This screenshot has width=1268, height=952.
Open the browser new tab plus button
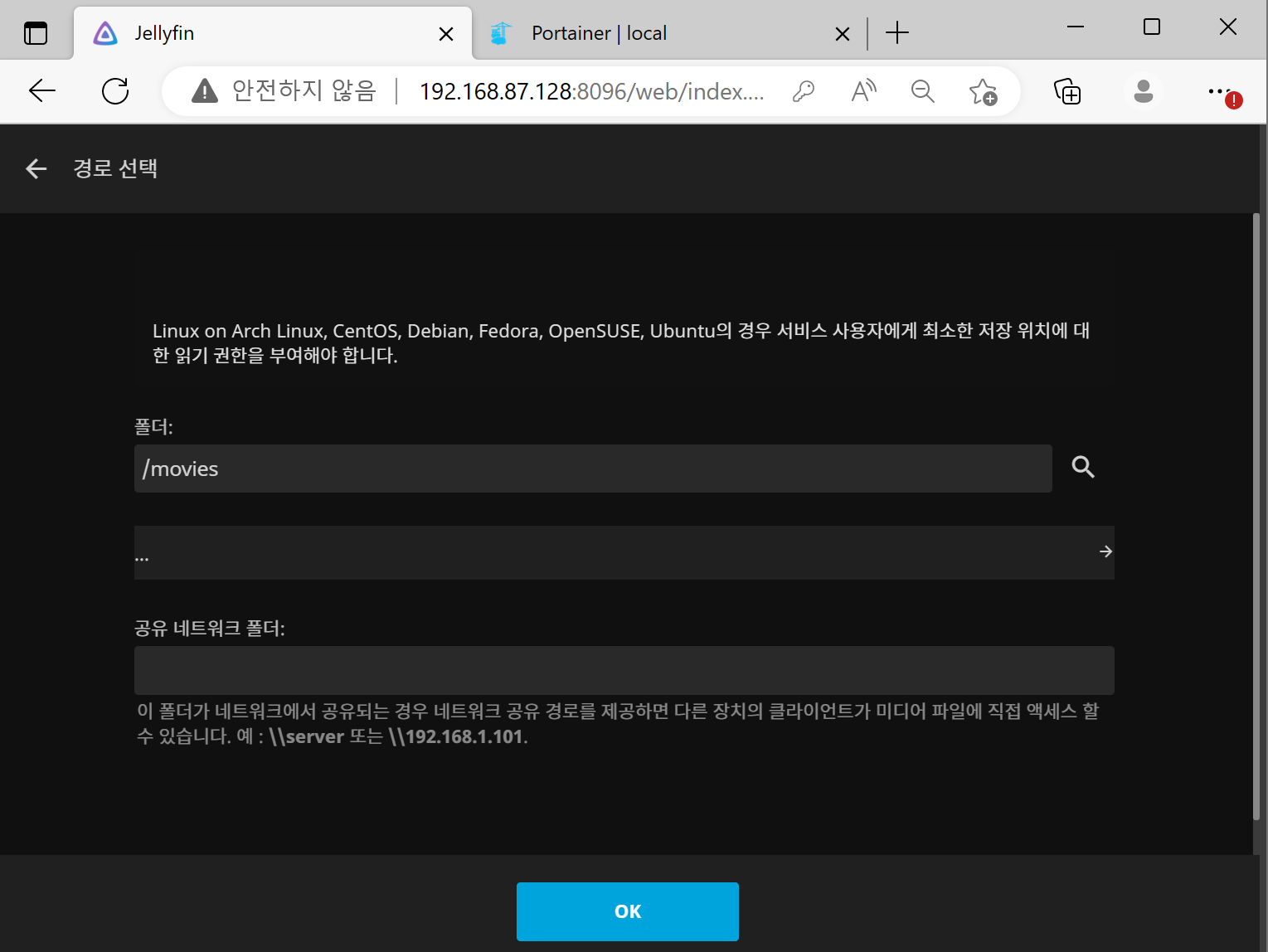coord(896,32)
